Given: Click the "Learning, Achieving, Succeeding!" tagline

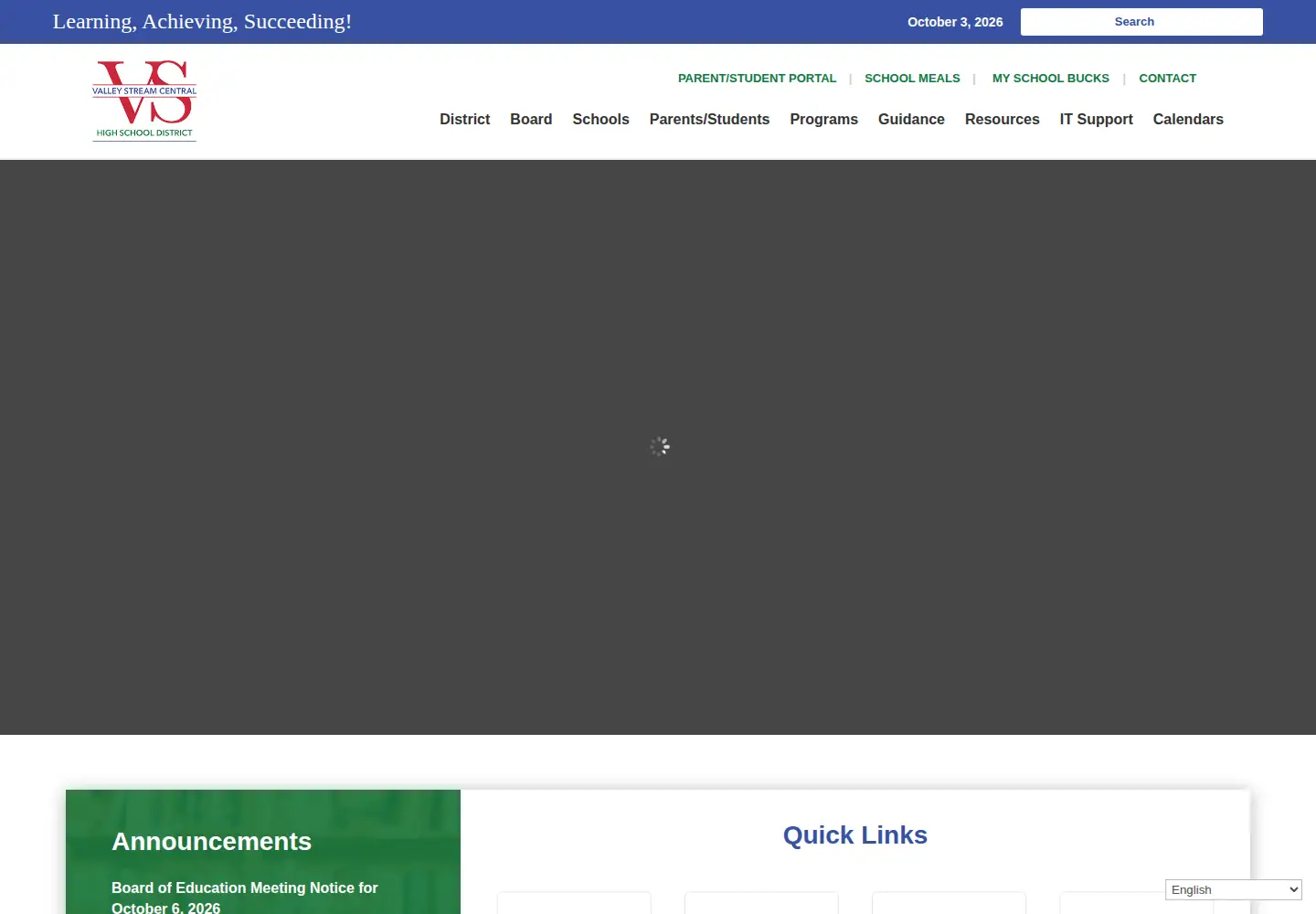Looking at the screenshot, I should coord(202,22).
